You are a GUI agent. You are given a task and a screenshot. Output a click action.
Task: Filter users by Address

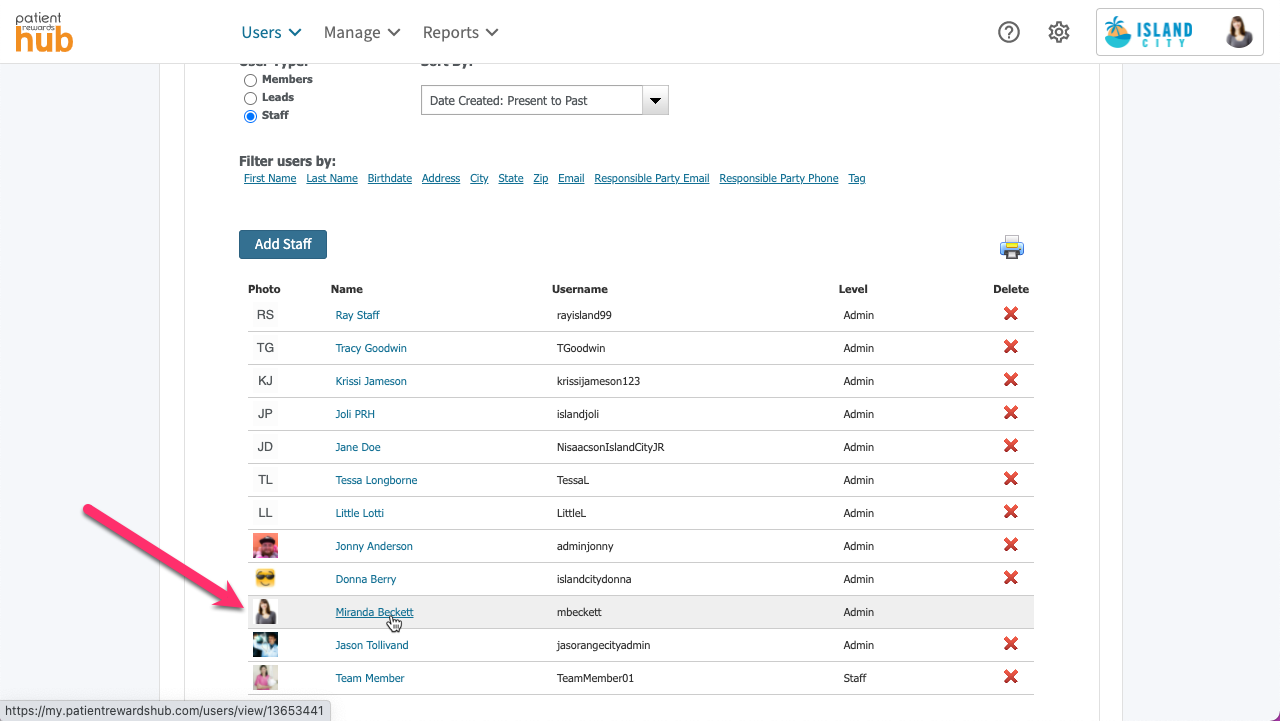click(x=441, y=178)
